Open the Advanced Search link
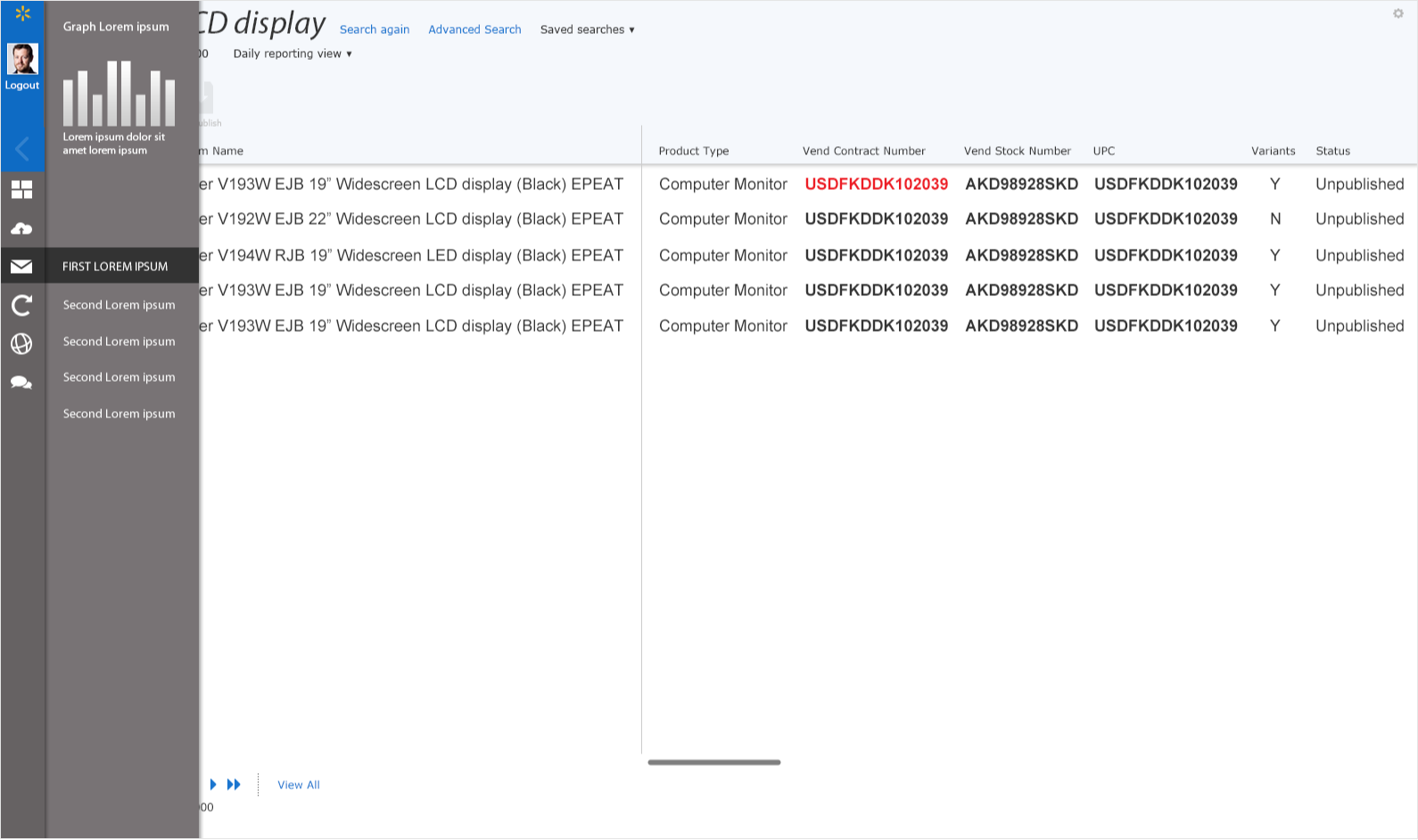This screenshot has height=840, width=1418. 474,29
